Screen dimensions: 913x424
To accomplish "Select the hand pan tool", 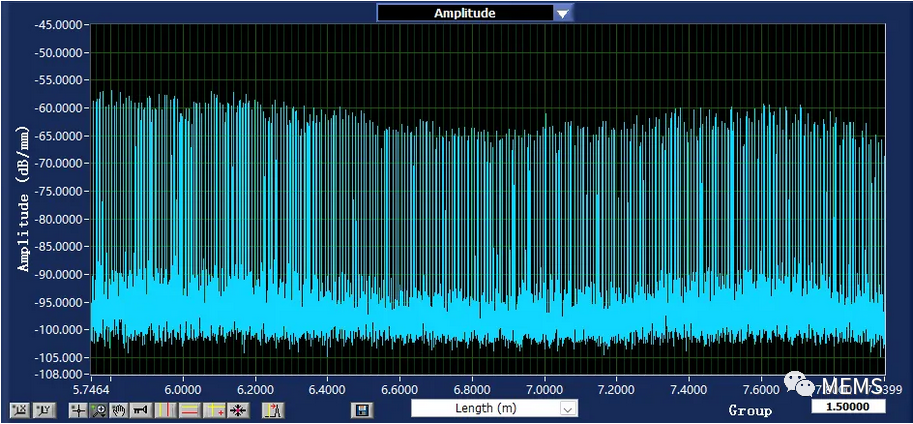I will pos(118,411).
